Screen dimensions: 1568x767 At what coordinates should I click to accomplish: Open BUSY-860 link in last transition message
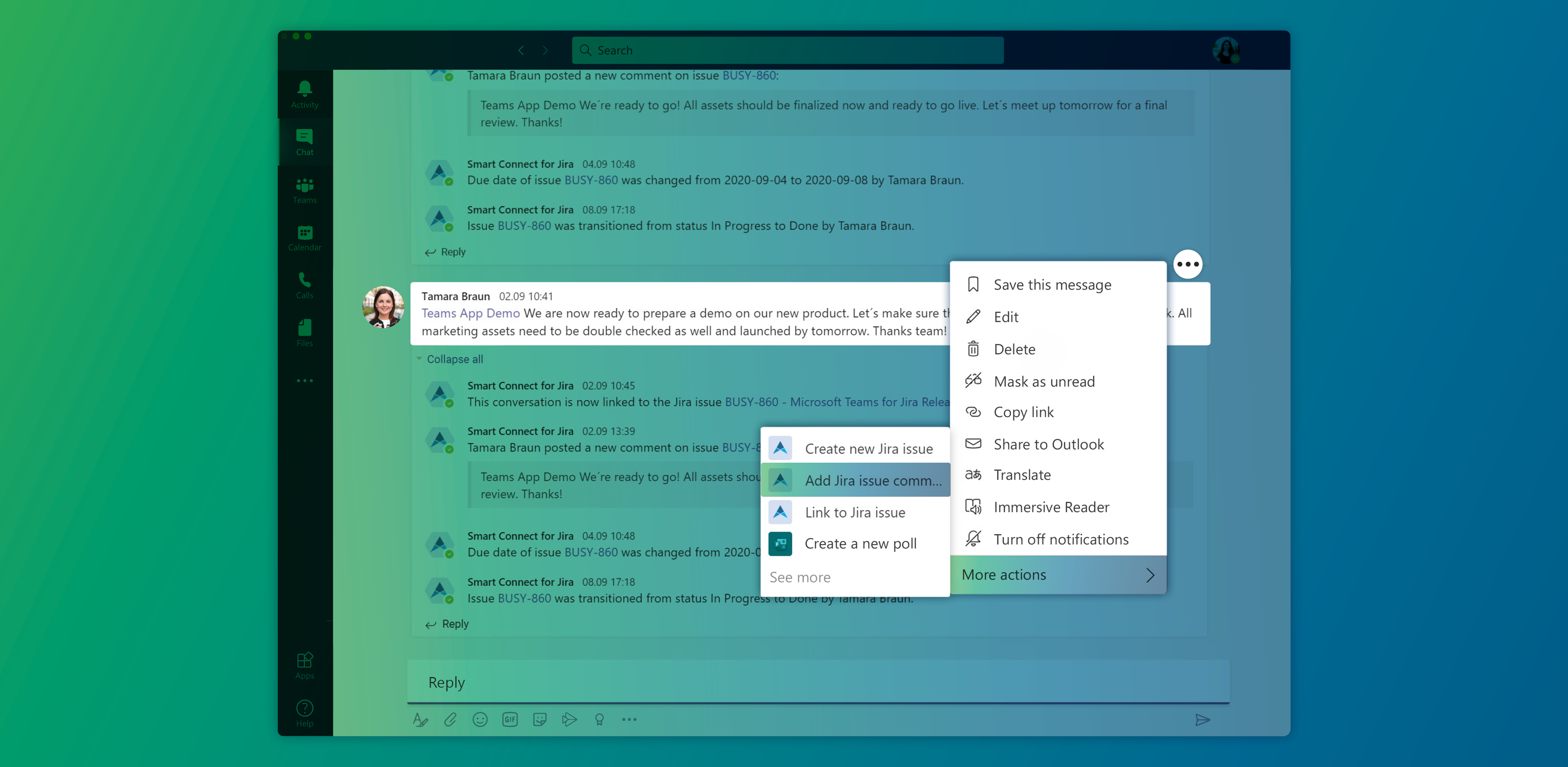click(524, 598)
